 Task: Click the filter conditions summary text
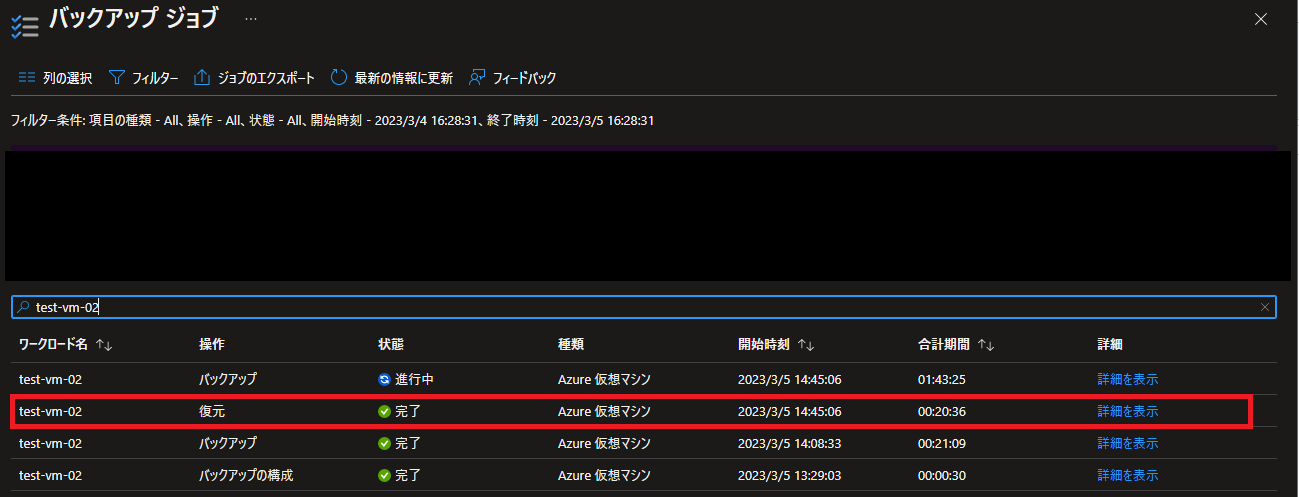click(x=332, y=120)
